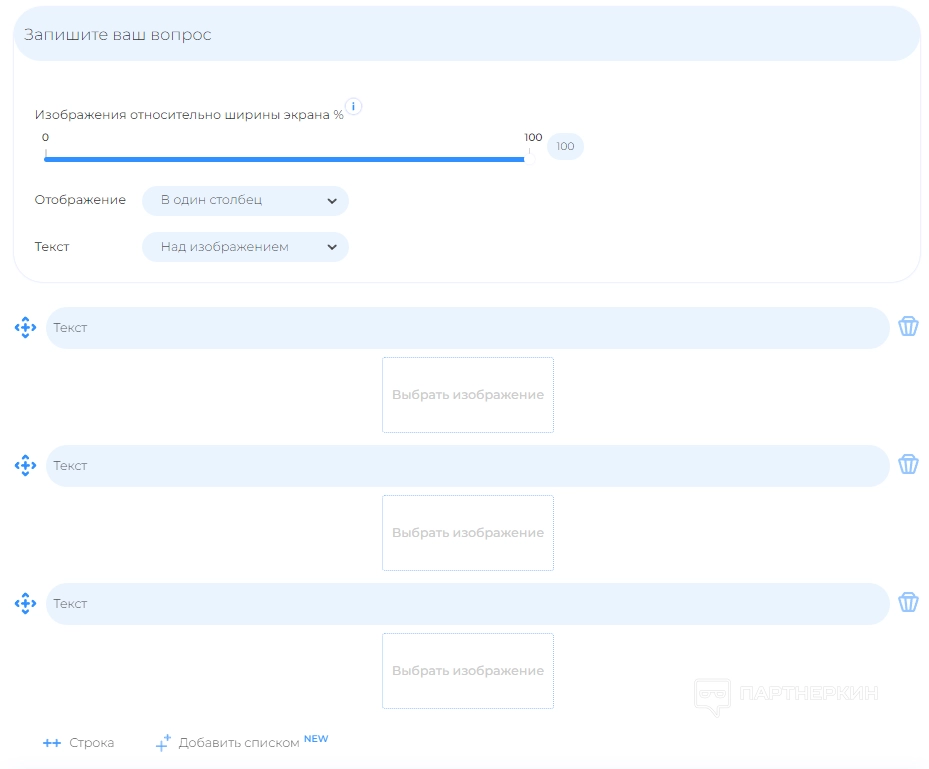
Task: Click the plus icon next to Строка
Action: 52,743
